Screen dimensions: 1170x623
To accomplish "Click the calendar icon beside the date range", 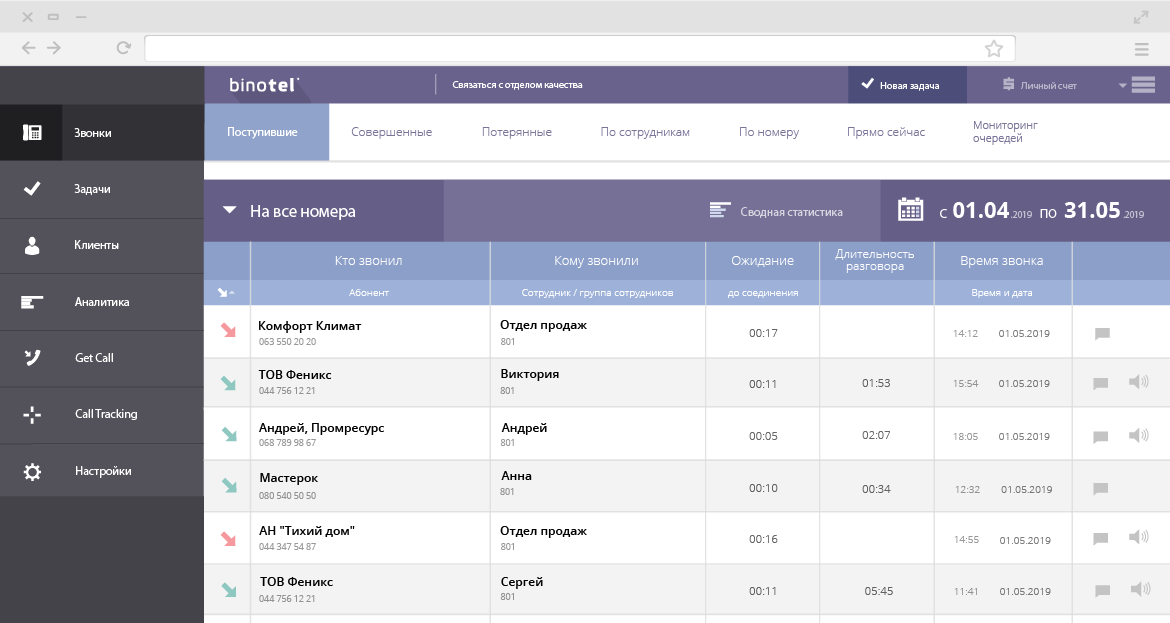I will pyautogui.click(x=910, y=210).
